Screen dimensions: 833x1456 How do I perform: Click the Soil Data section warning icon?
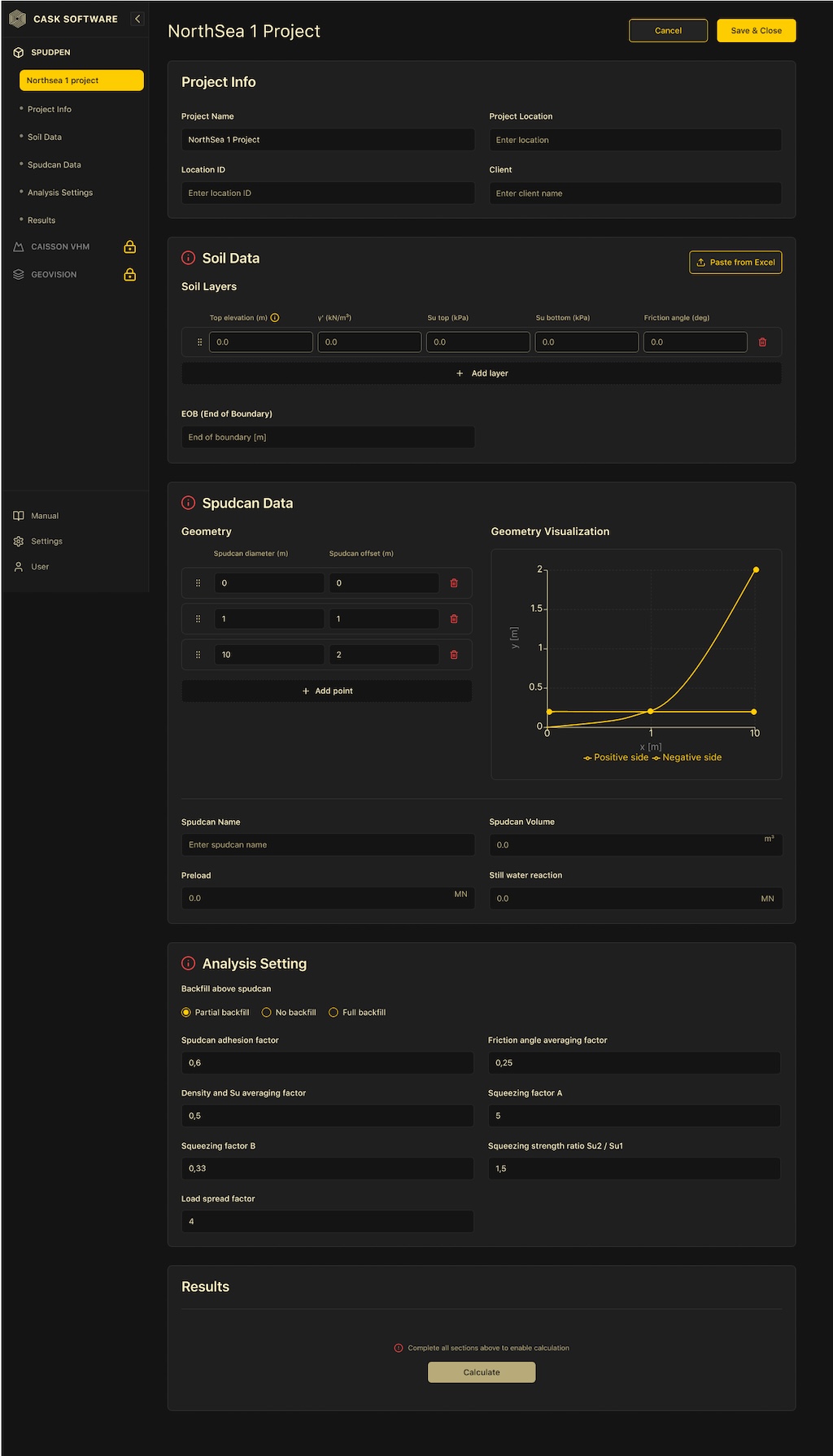[188, 258]
